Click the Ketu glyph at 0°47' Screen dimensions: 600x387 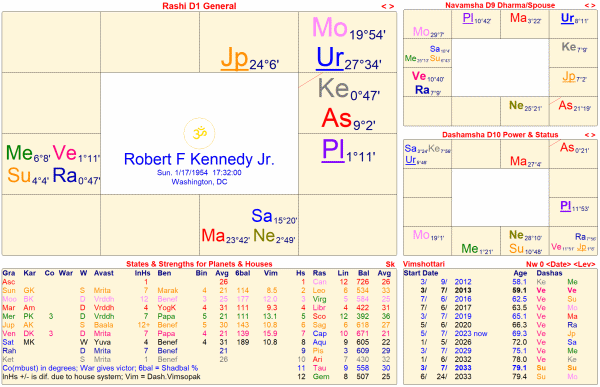pos(333,88)
